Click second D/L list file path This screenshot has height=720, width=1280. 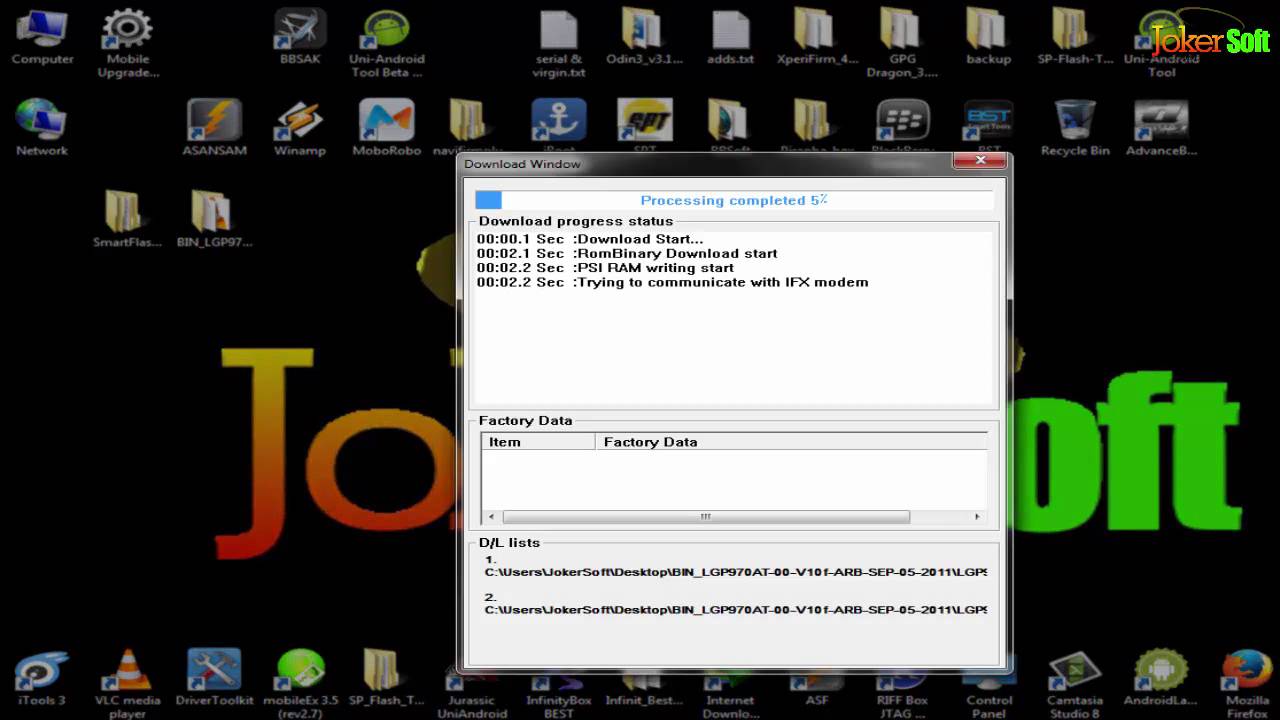(736, 609)
